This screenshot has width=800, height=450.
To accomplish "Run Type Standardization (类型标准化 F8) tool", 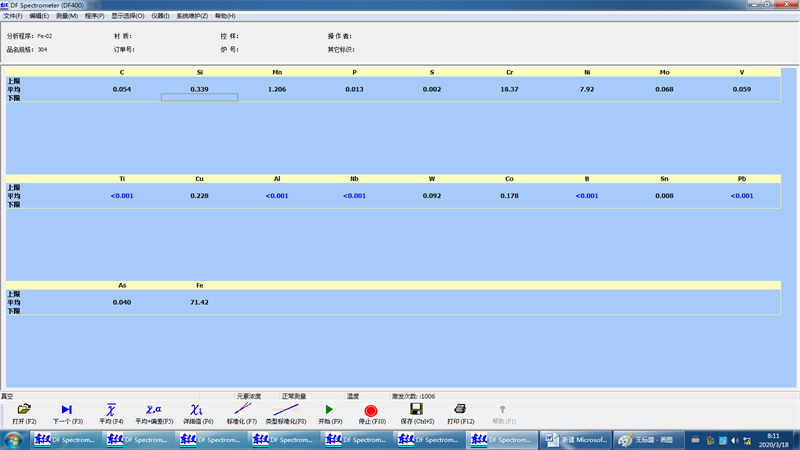I will pyautogui.click(x=286, y=410).
